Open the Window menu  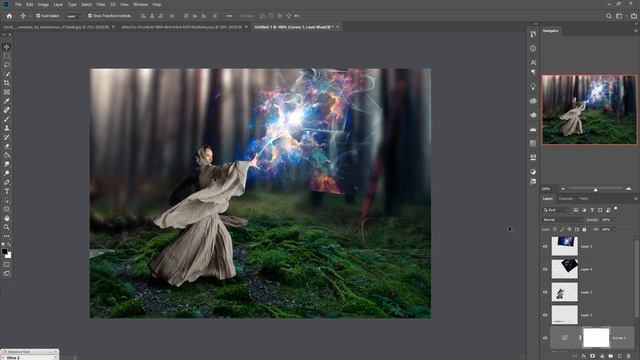[x=141, y=4]
